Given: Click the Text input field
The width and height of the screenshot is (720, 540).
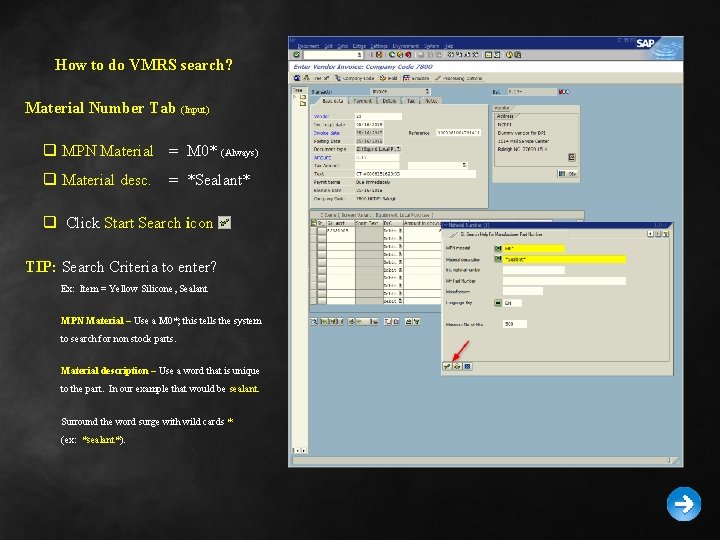Looking at the screenshot, I should tap(415, 174).
